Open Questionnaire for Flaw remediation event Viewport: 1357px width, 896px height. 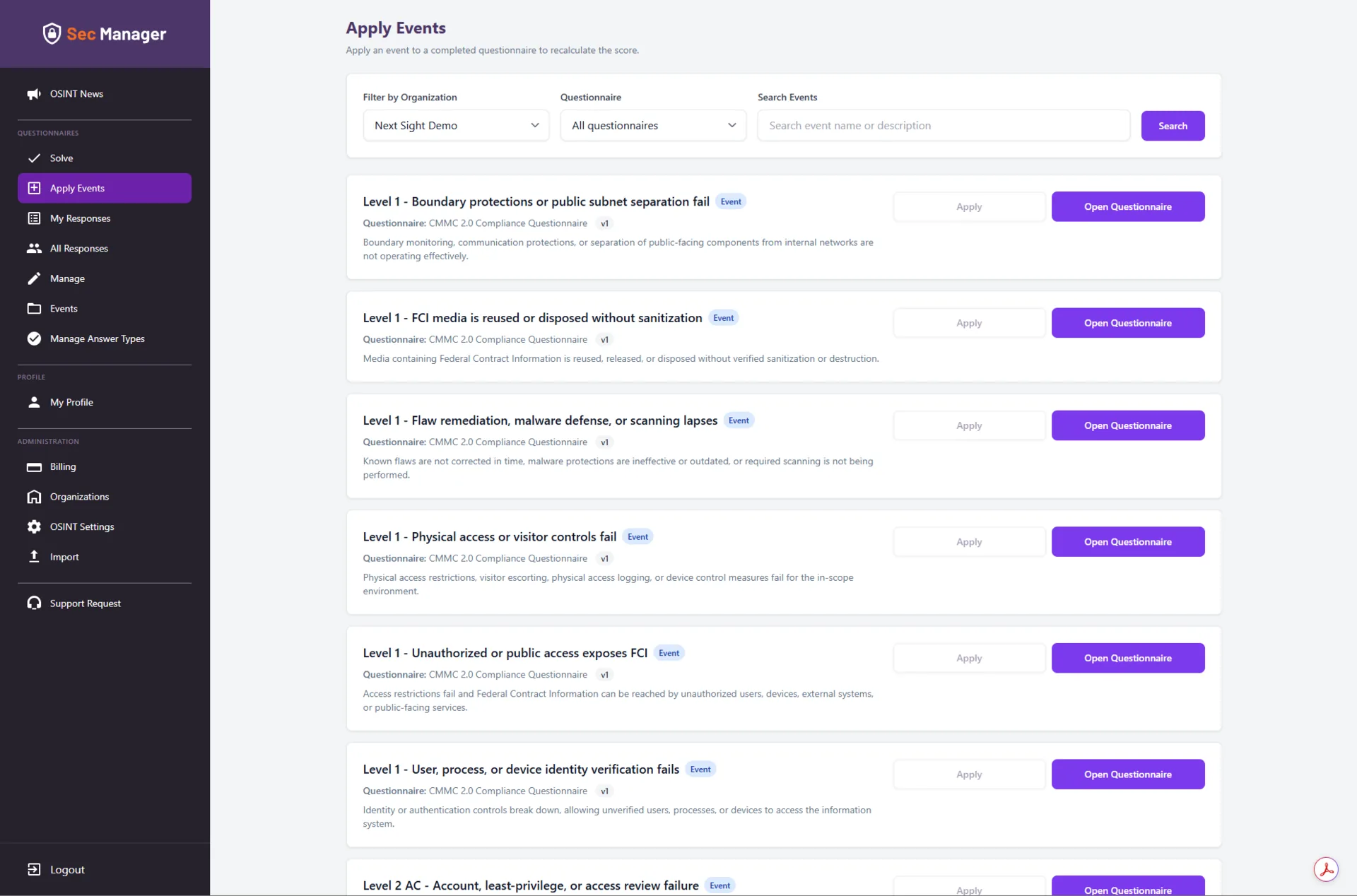tap(1128, 425)
